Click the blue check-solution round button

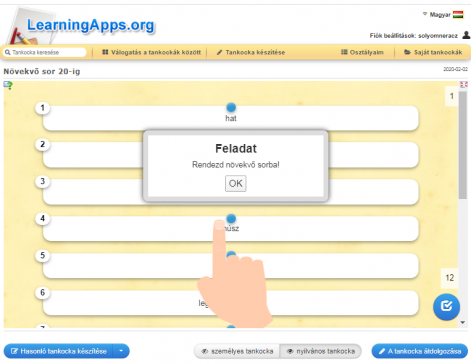446,307
